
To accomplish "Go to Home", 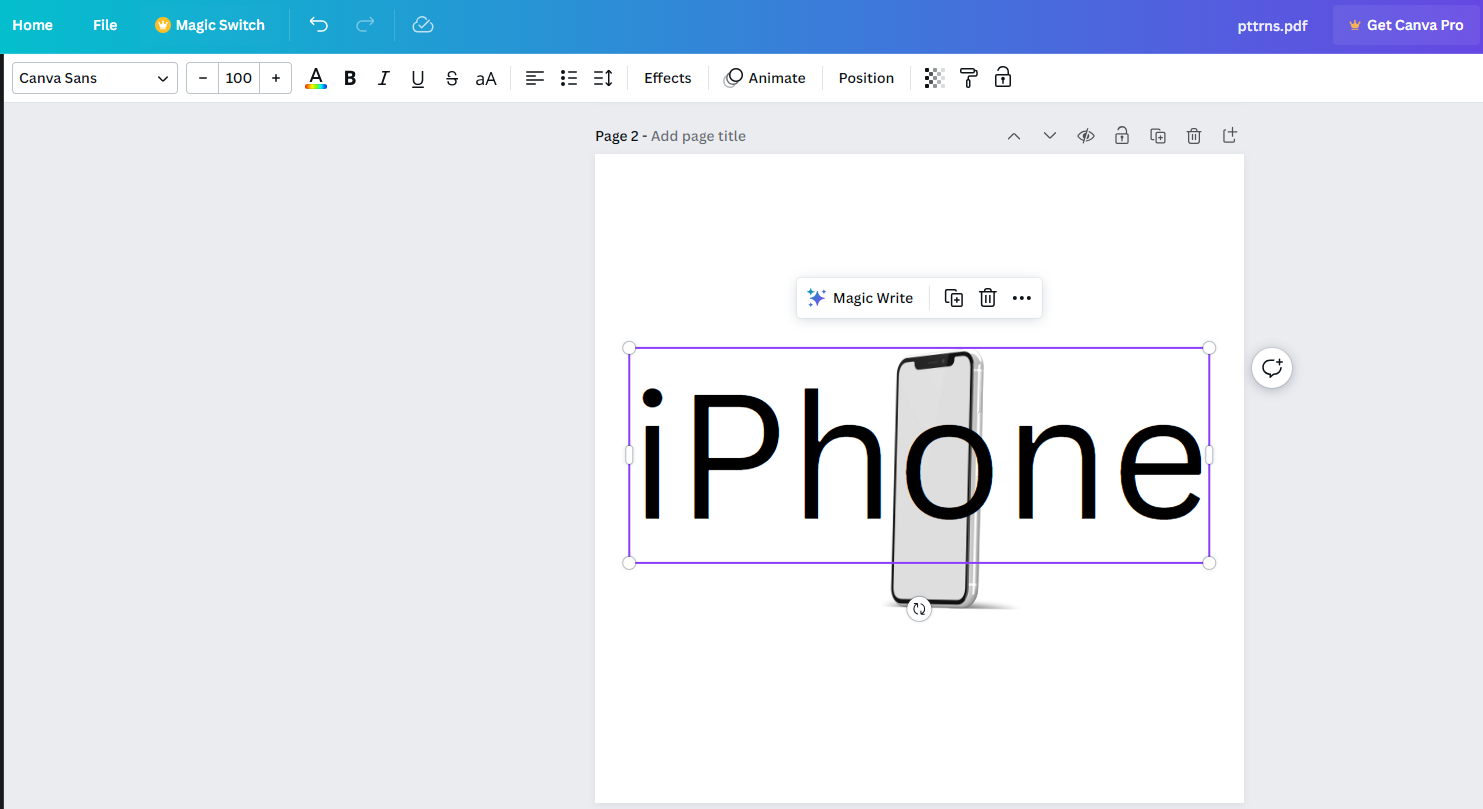I will tap(33, 25).
